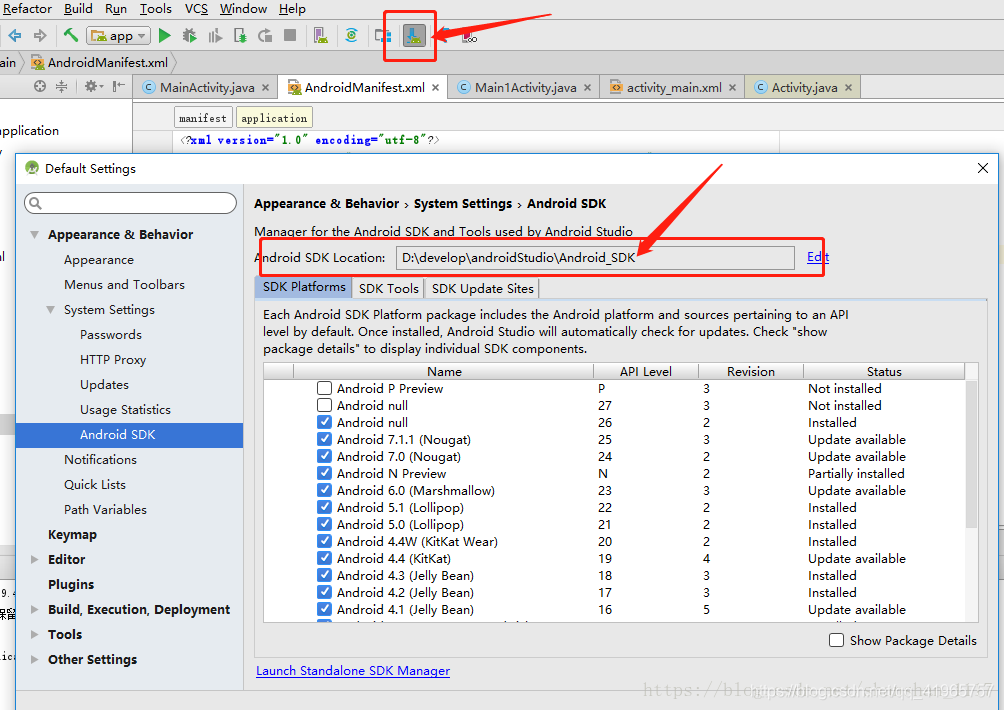Click the green hammer Make Project icon
Viewport: 1004px width, 710px height.
click(70, 35)
